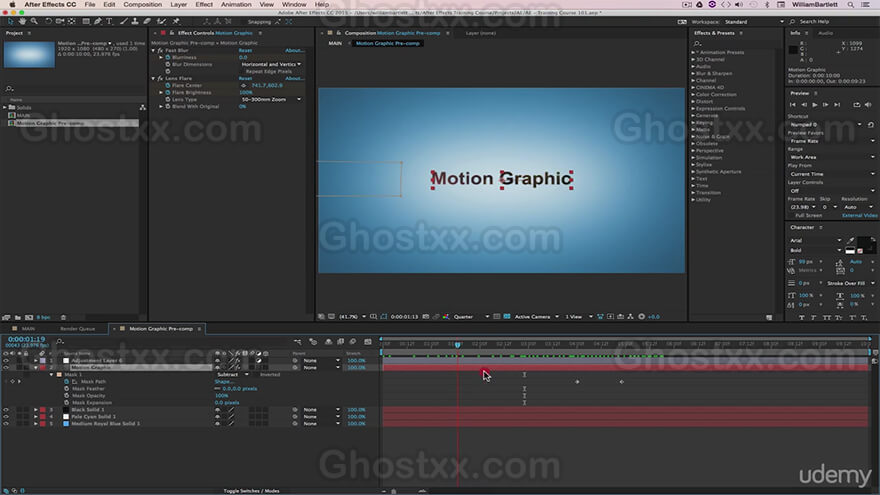Expand the Color Correction effects category
The image size is (880, 495).
(x=693, y=94)
